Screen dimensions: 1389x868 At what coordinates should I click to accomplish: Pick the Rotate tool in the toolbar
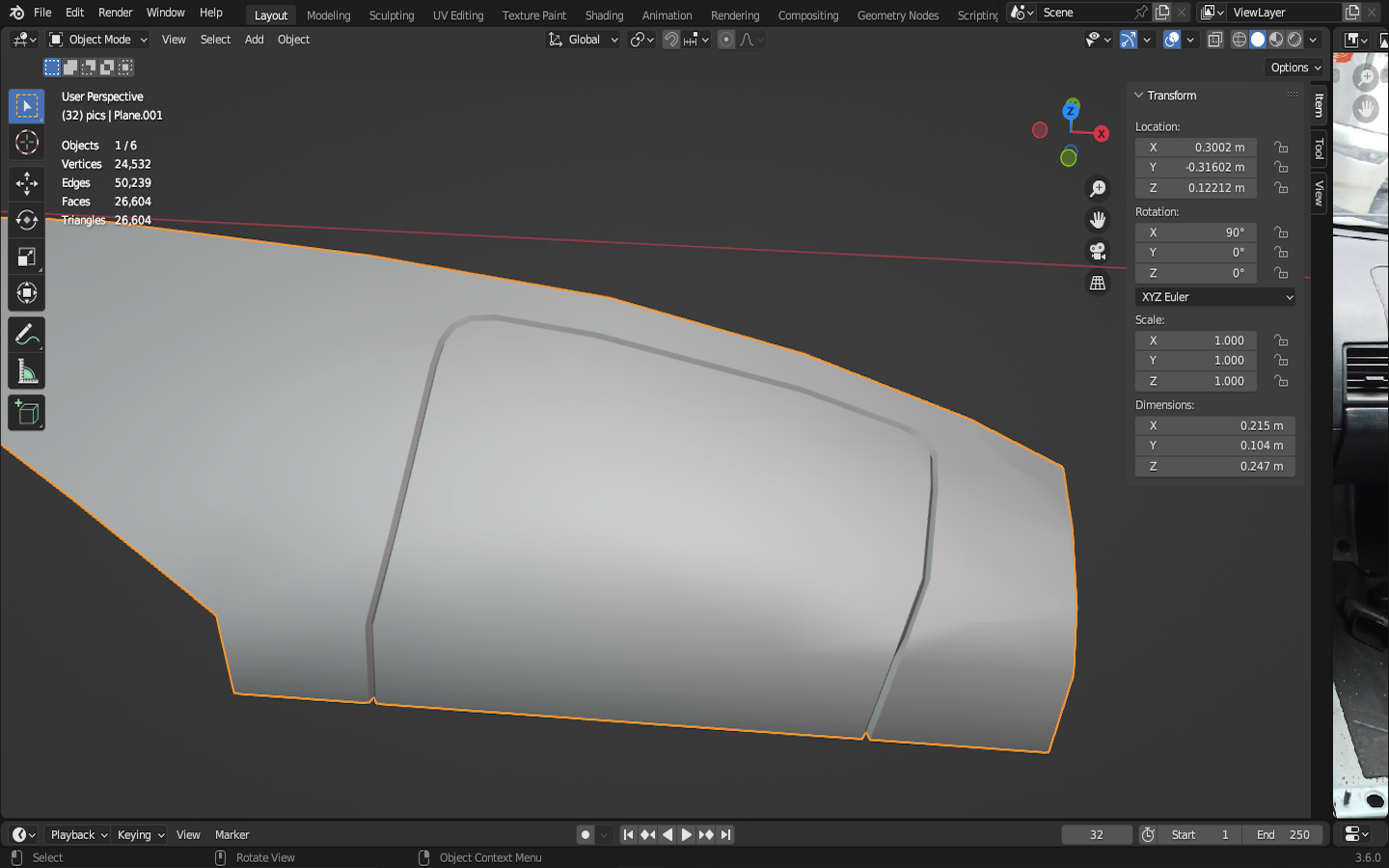(26, 220)
